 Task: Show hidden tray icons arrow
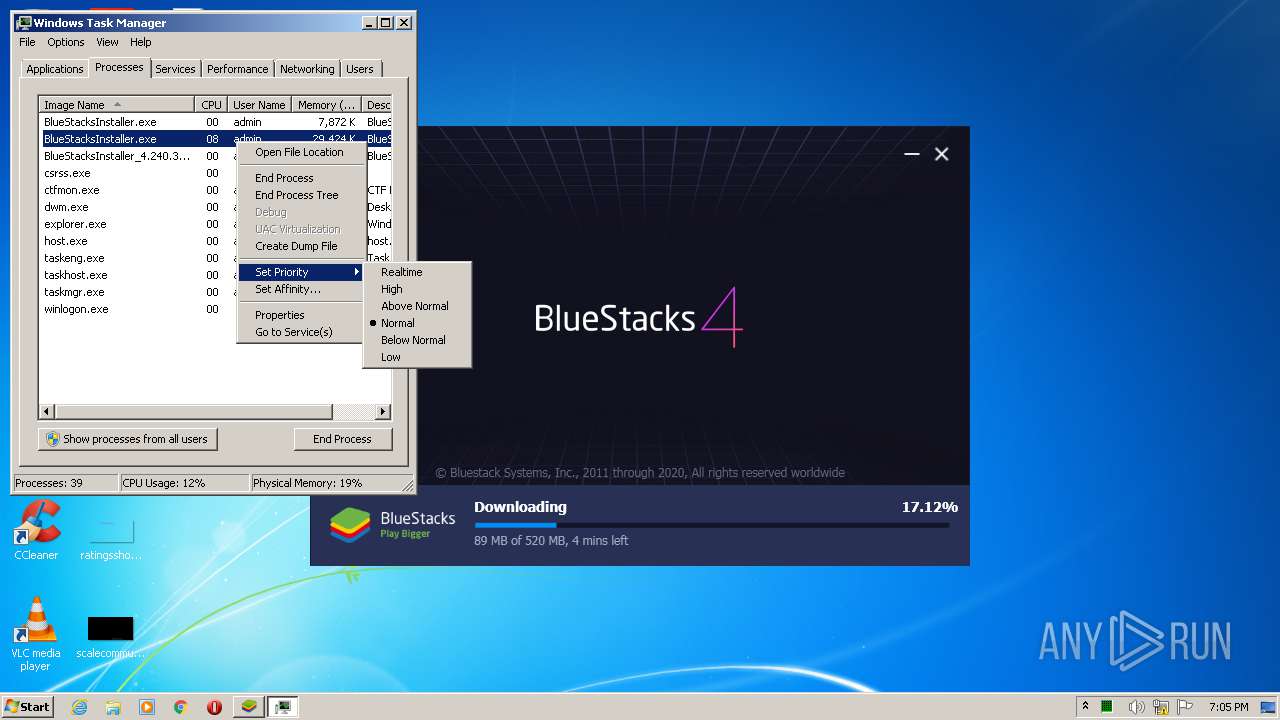[x=1085, y=706]
